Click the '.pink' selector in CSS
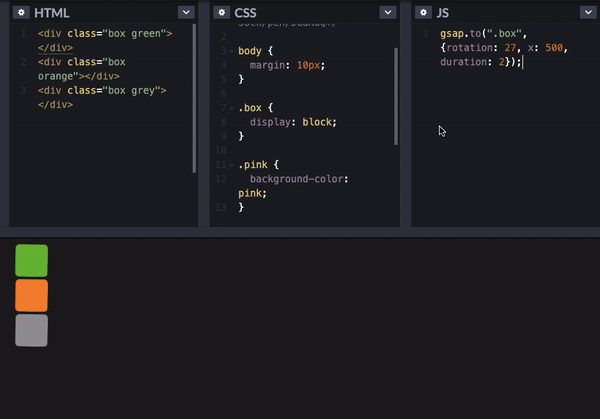 (253, 165)
